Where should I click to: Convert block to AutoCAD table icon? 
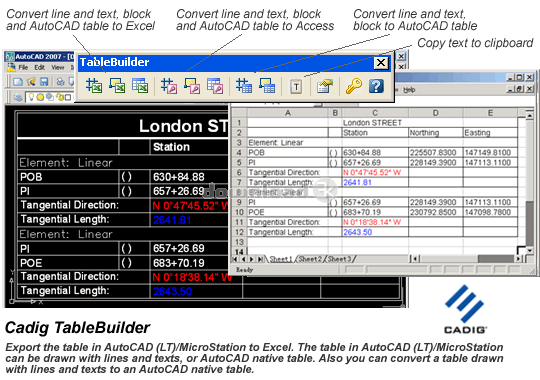[x=267, y=86]
